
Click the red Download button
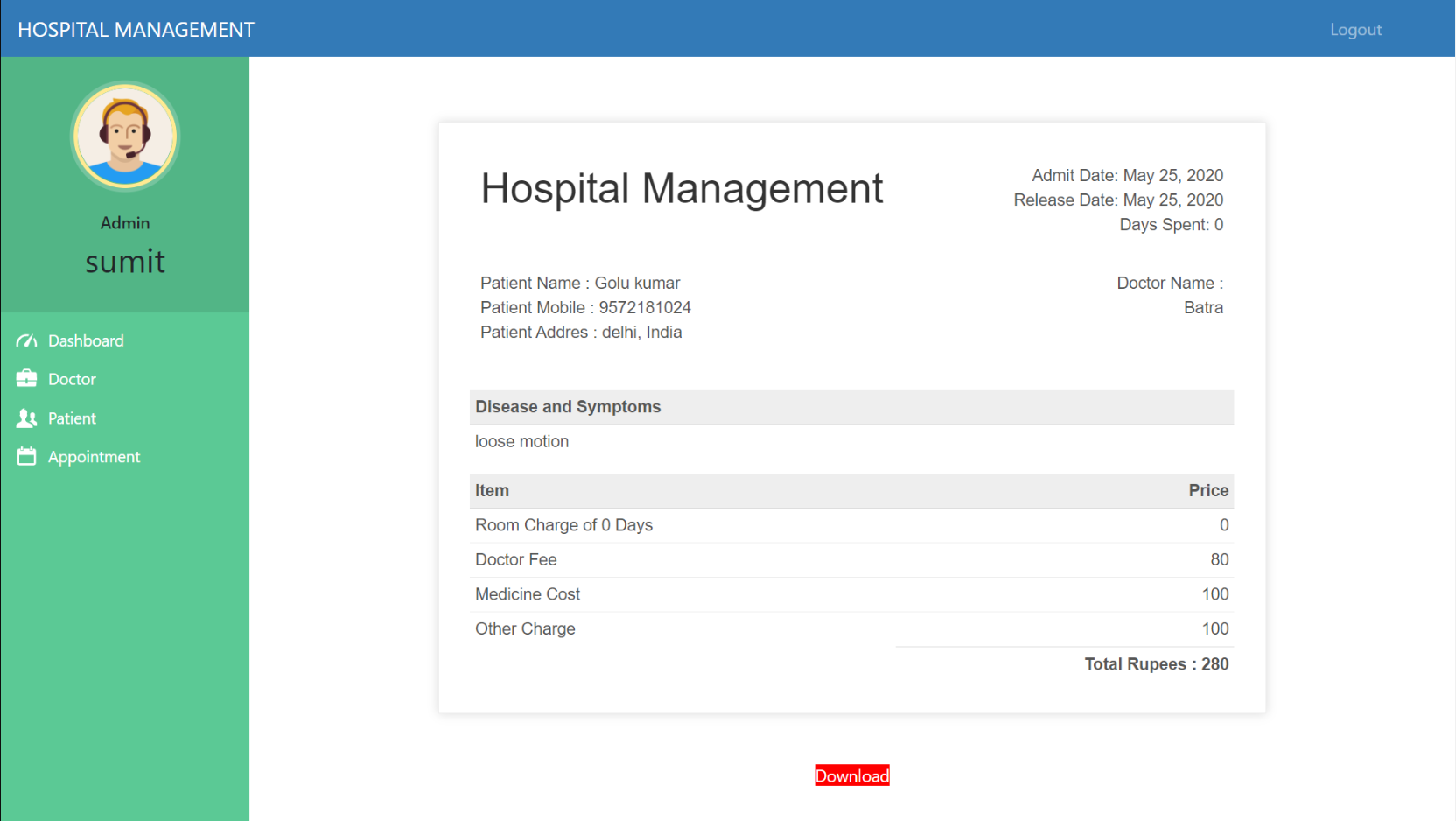tap(852, 775)
